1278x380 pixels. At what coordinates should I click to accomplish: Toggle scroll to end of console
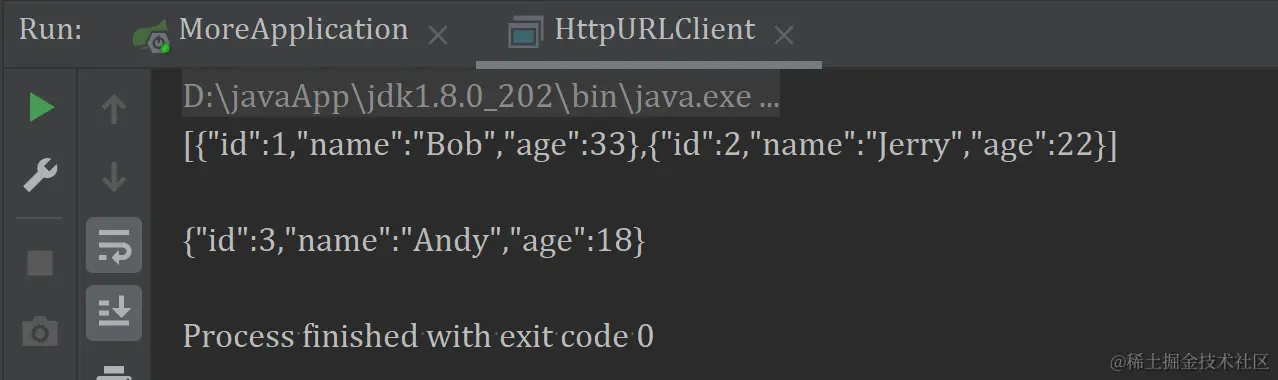click(x=114, y=313)
